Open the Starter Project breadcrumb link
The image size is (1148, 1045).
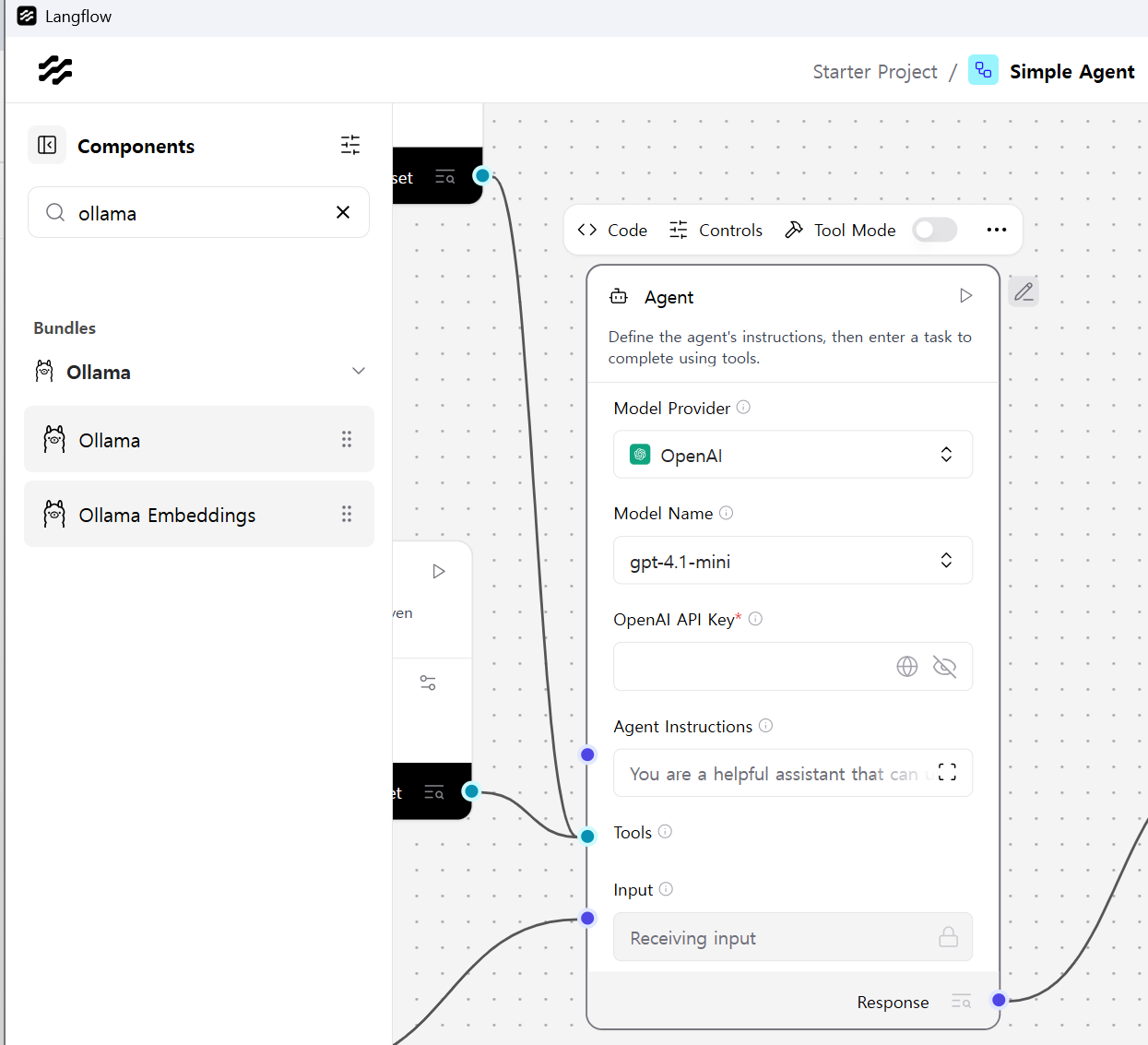coord(874,72)
